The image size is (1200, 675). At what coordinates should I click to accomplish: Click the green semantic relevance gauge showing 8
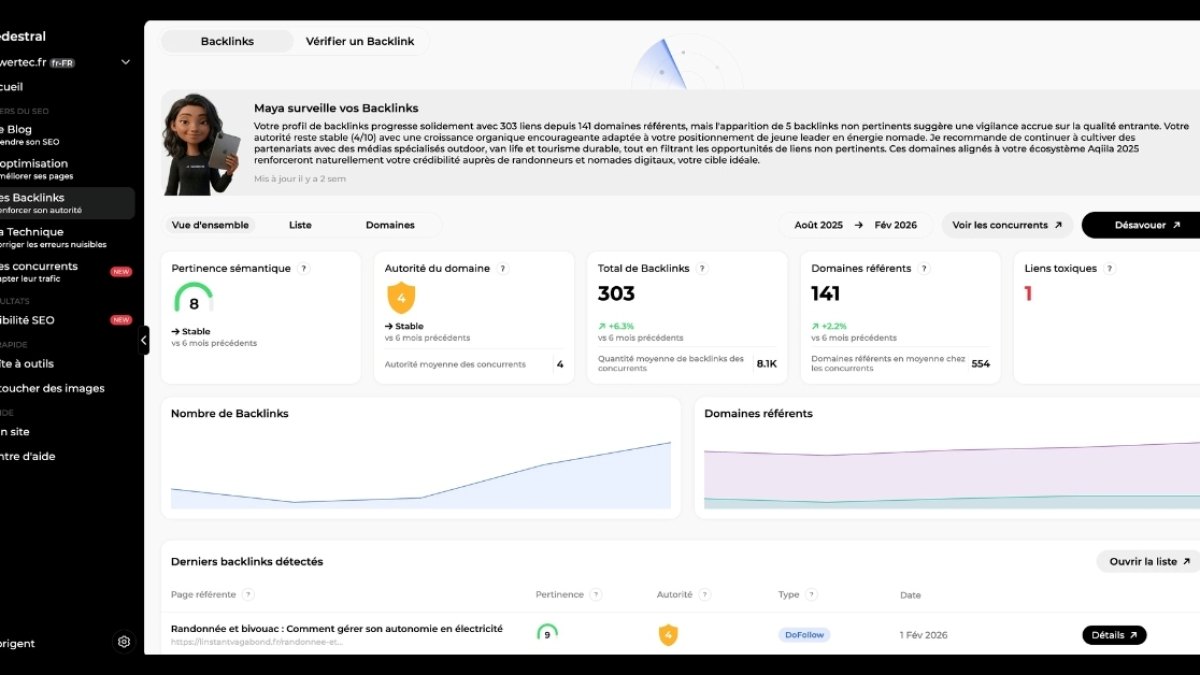(194, 298)
